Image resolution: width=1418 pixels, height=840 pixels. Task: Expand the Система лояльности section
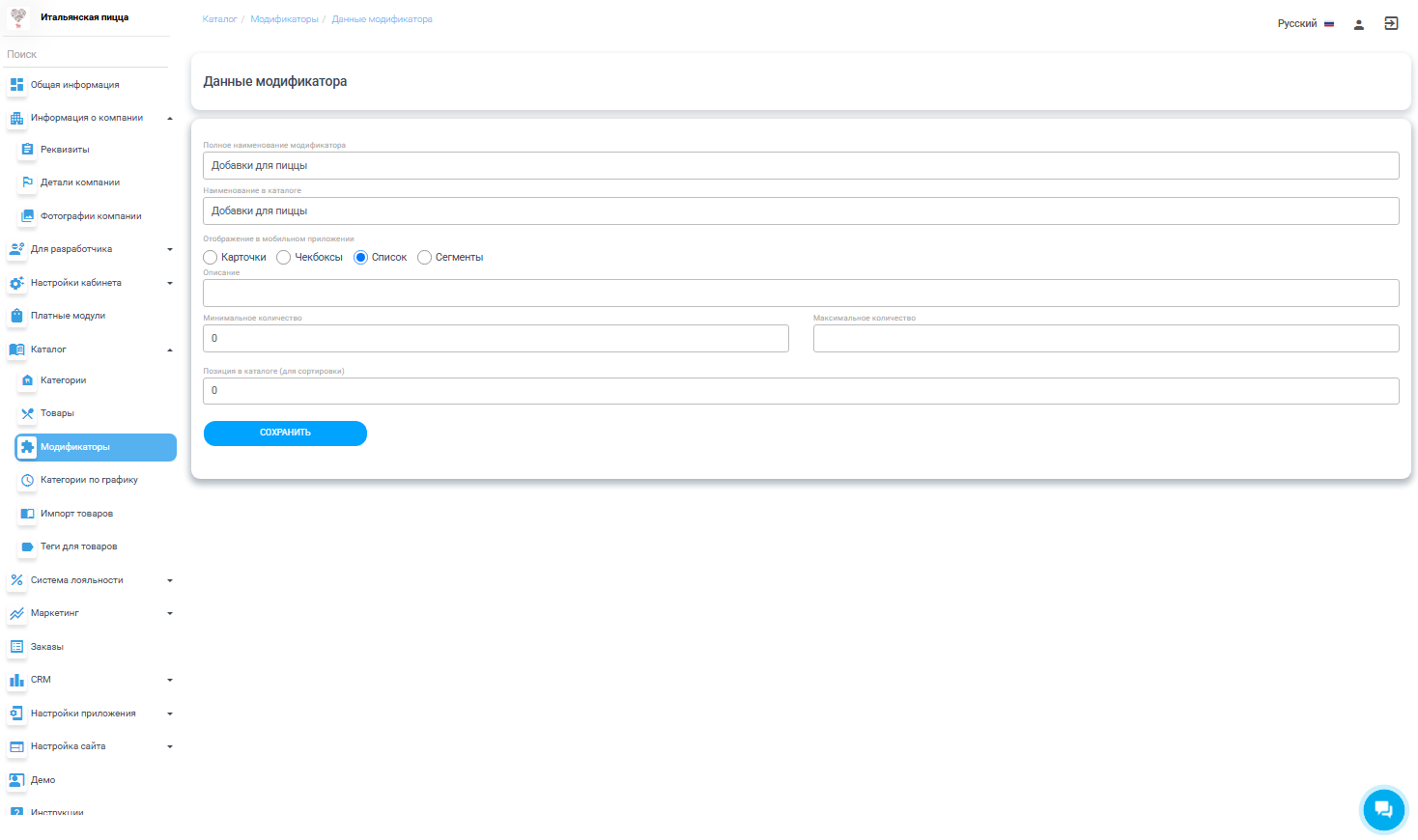(x=170, y=580)
